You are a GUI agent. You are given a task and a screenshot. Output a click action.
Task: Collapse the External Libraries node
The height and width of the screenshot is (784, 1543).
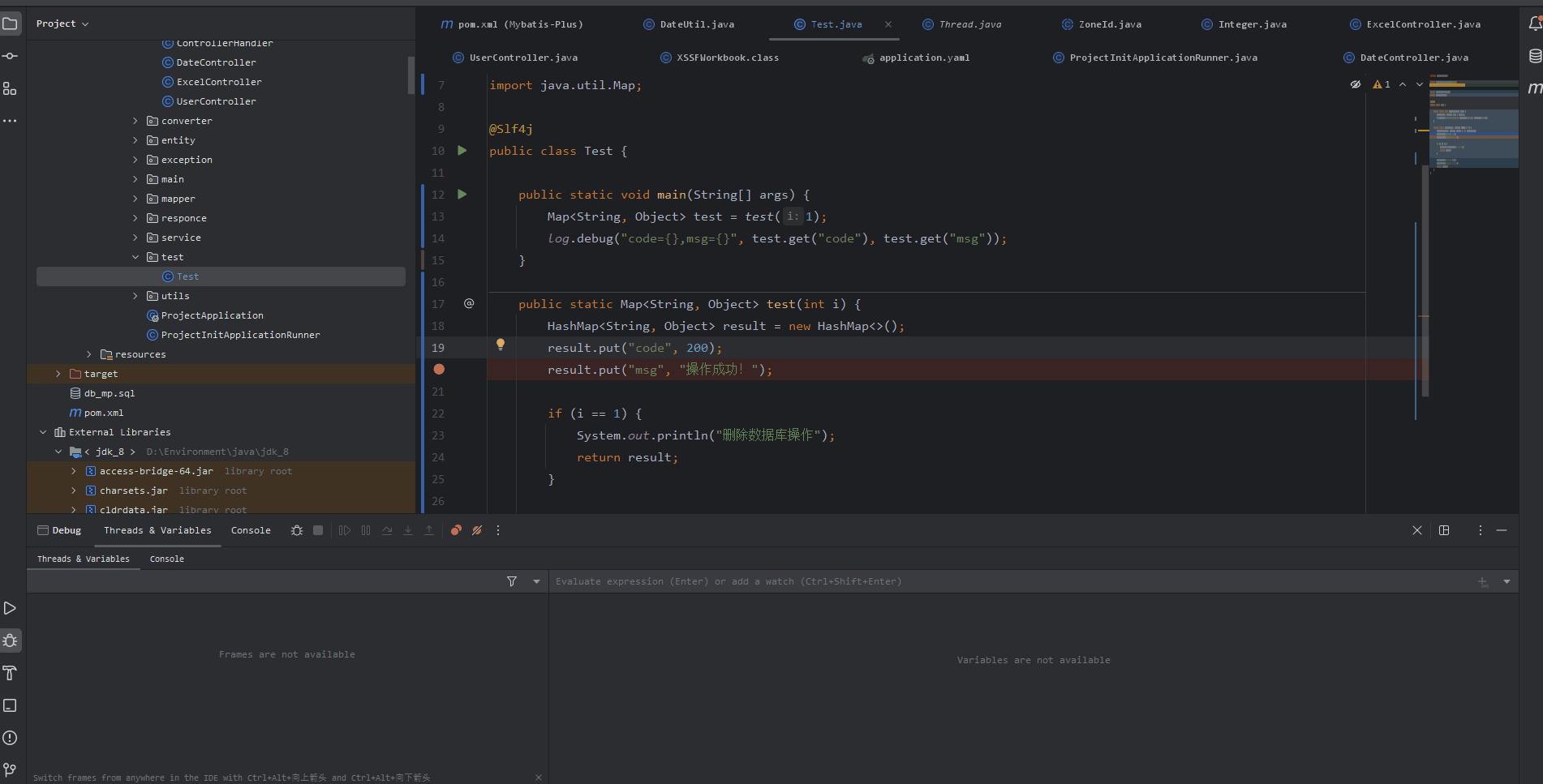point(43,432)
